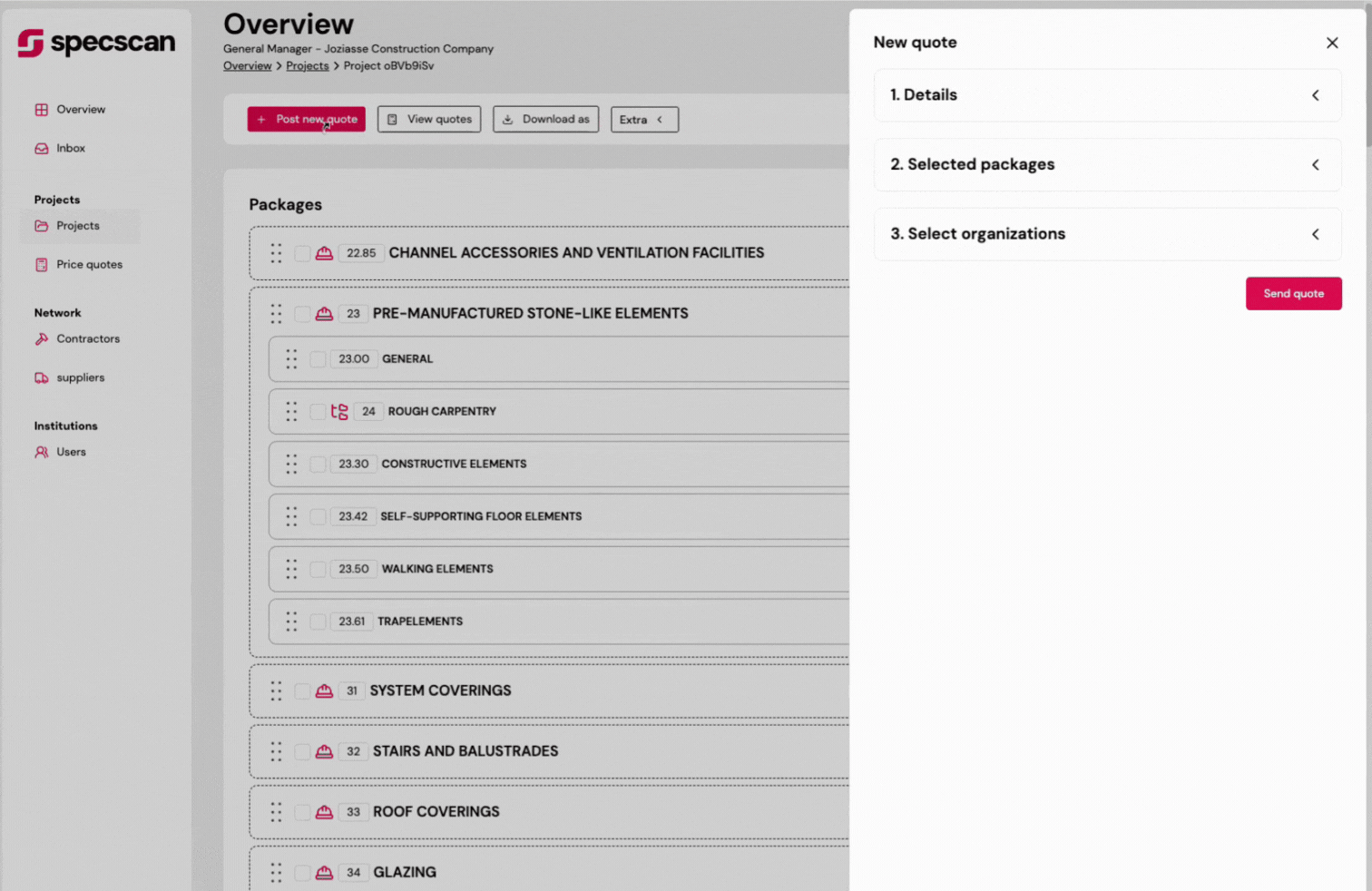Click hard hat icon beside SYSTEM COVERINGS

[324, 691]
